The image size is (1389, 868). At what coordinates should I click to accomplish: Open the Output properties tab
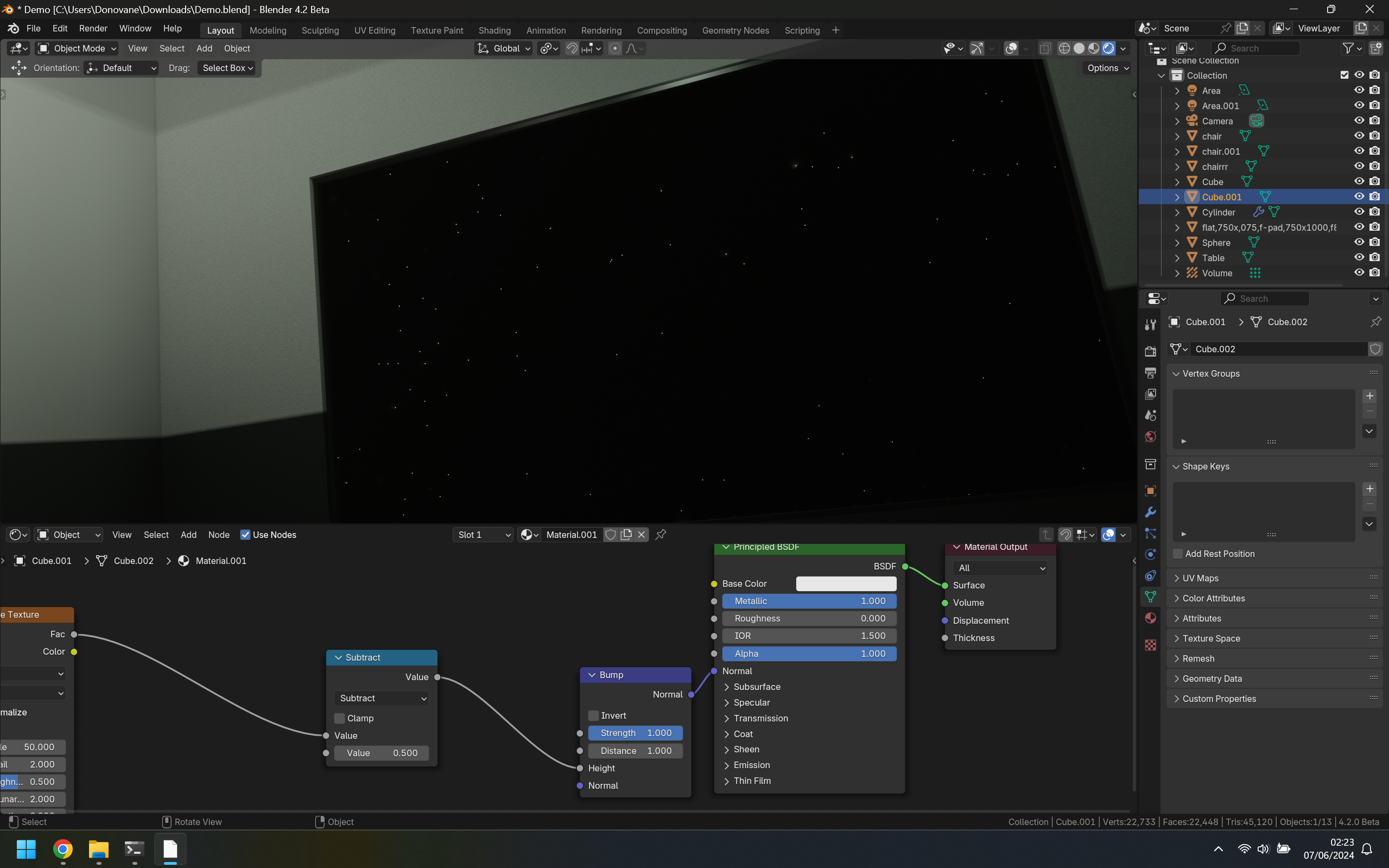click(1150, 372)
